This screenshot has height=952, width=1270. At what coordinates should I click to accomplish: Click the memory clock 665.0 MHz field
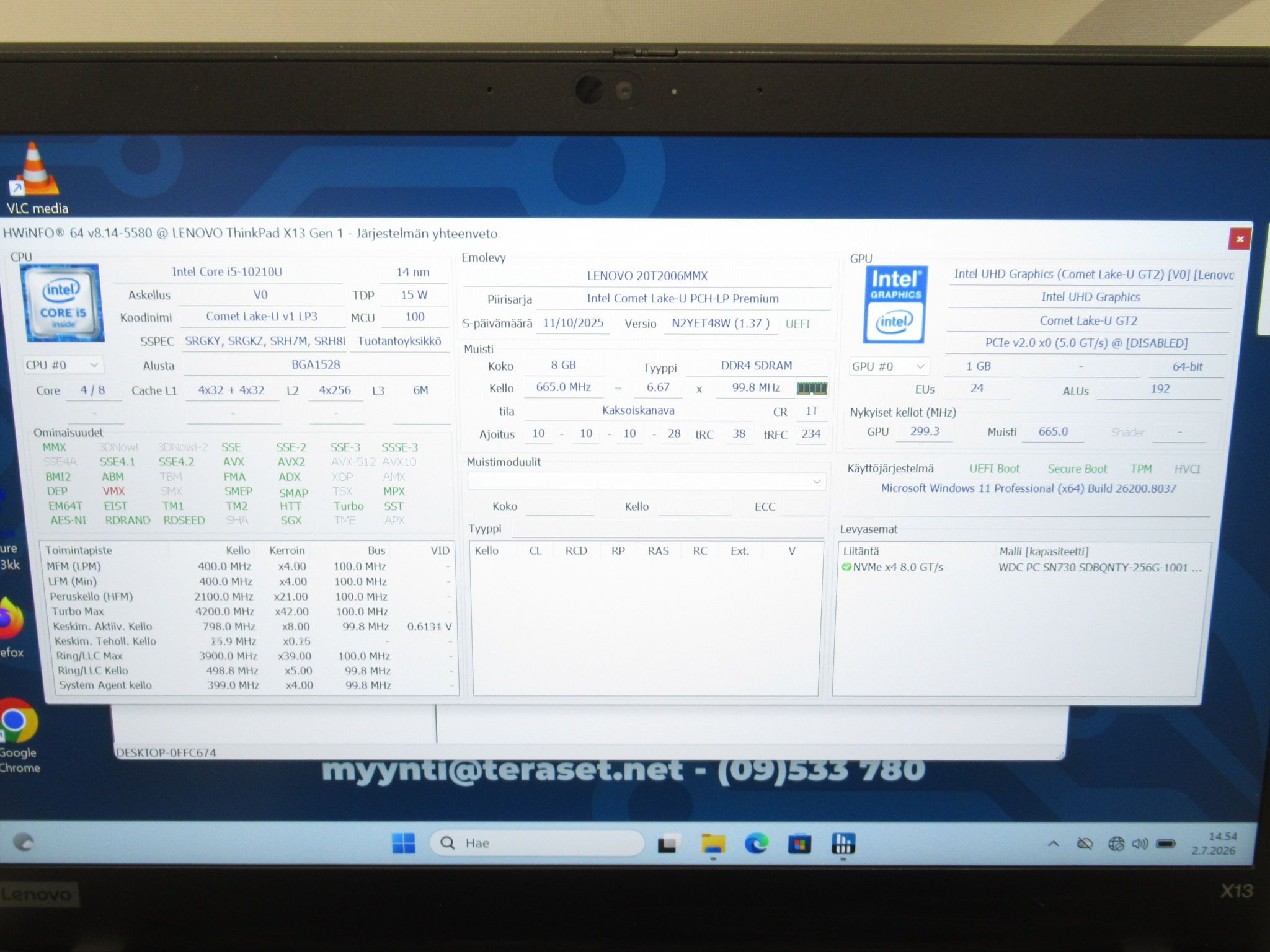click(563, 387)
